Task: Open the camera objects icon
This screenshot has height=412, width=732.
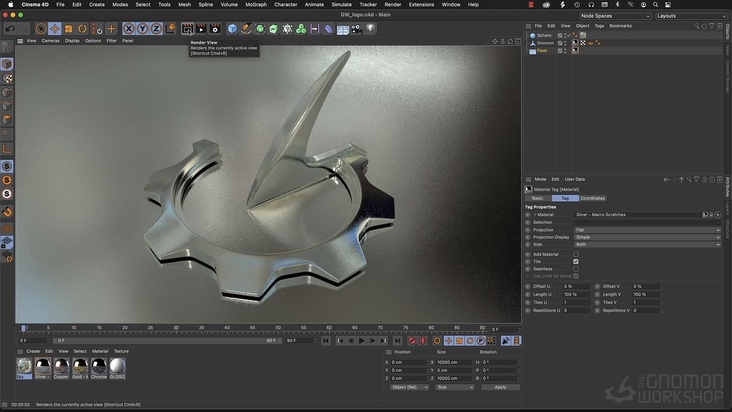Action: [357, 29]
